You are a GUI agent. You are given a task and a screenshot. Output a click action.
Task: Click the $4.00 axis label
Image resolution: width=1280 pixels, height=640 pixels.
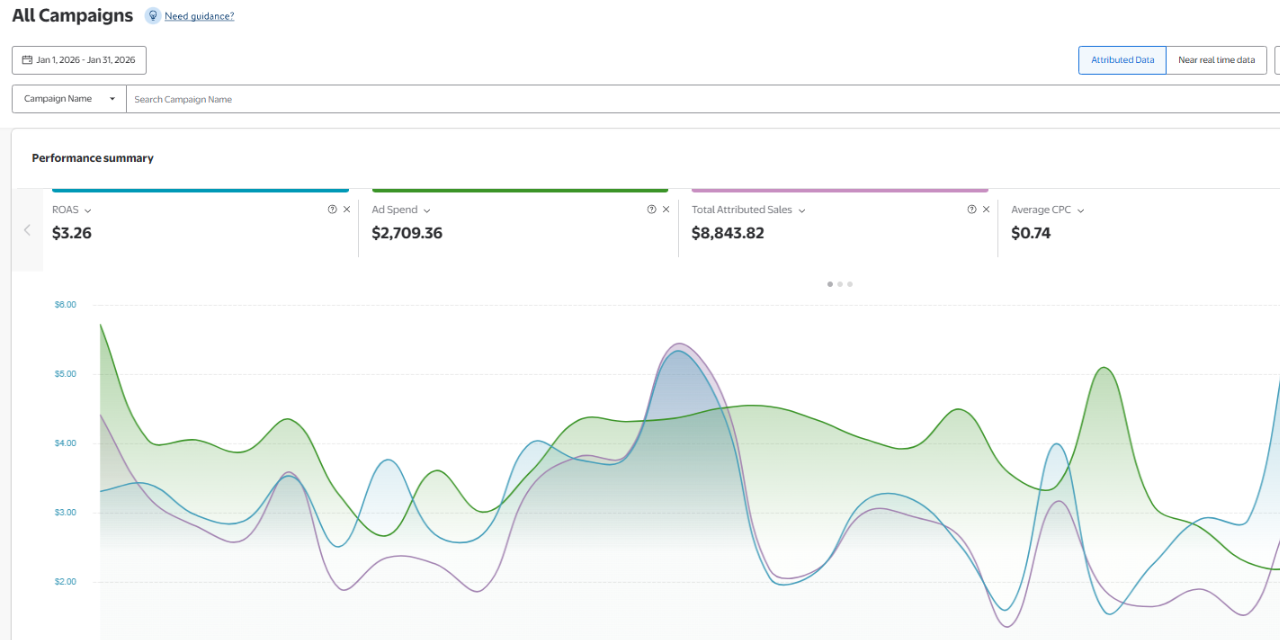[x=65, y=443]
